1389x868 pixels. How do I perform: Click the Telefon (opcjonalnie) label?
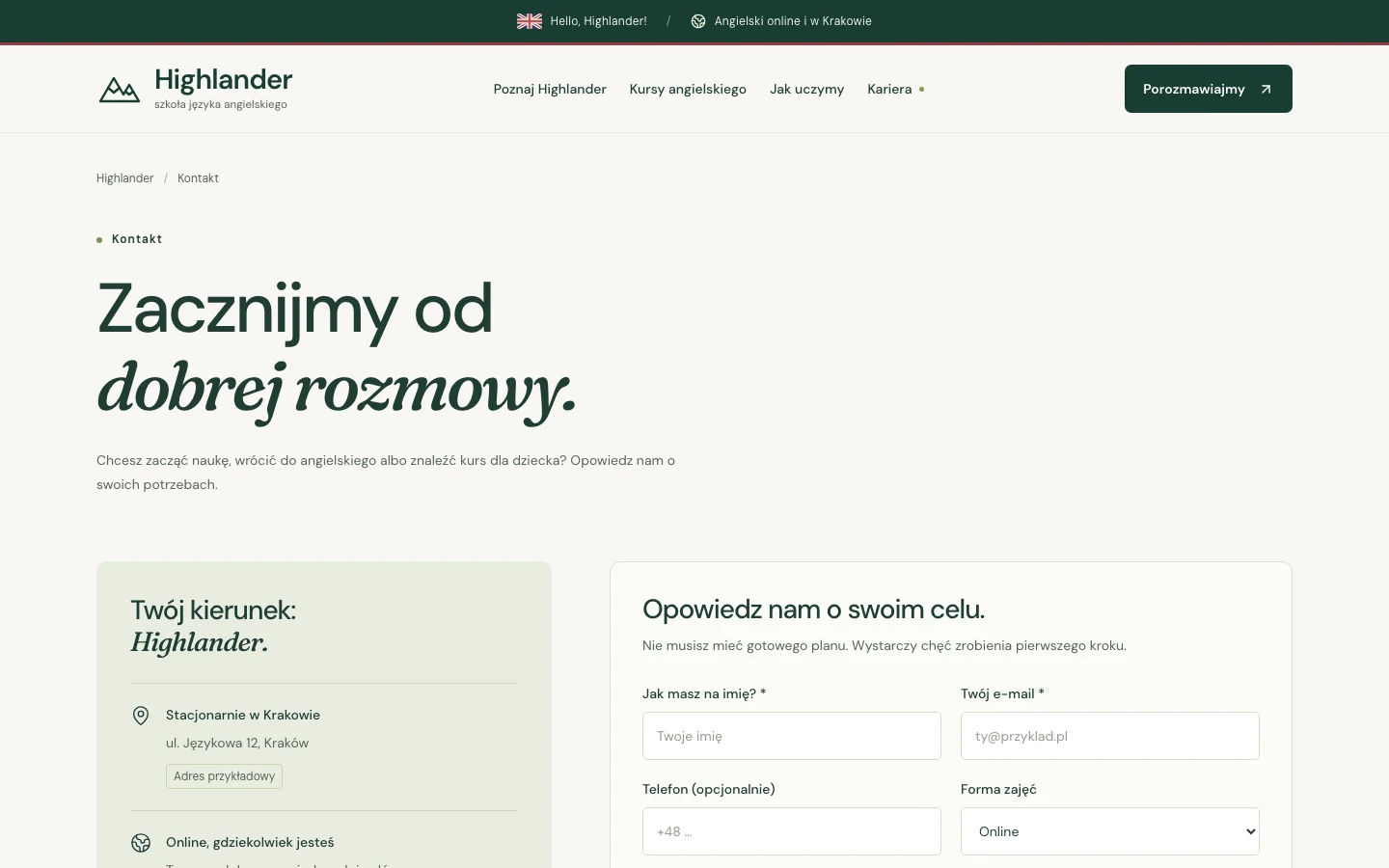click(x=709, y=789)
